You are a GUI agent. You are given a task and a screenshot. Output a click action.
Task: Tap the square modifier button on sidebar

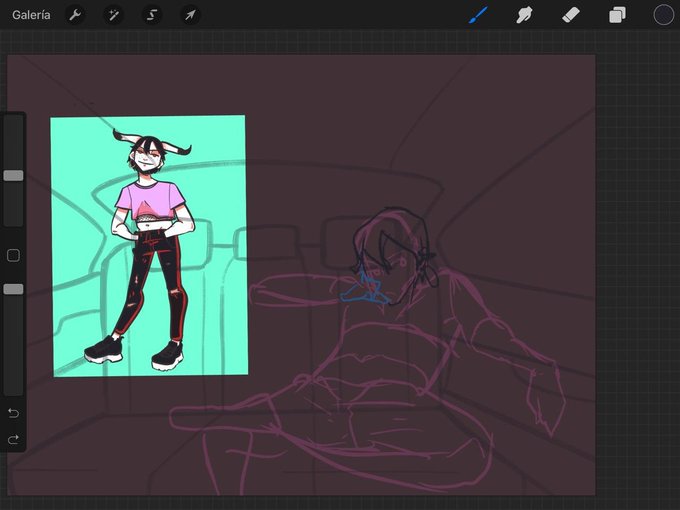point(13,255)
